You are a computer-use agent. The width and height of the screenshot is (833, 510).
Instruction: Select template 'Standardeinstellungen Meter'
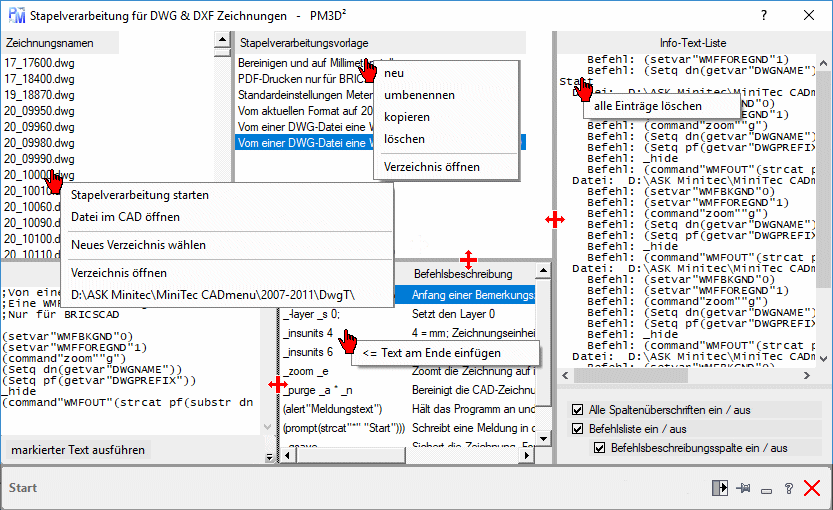tap(305, 95)
